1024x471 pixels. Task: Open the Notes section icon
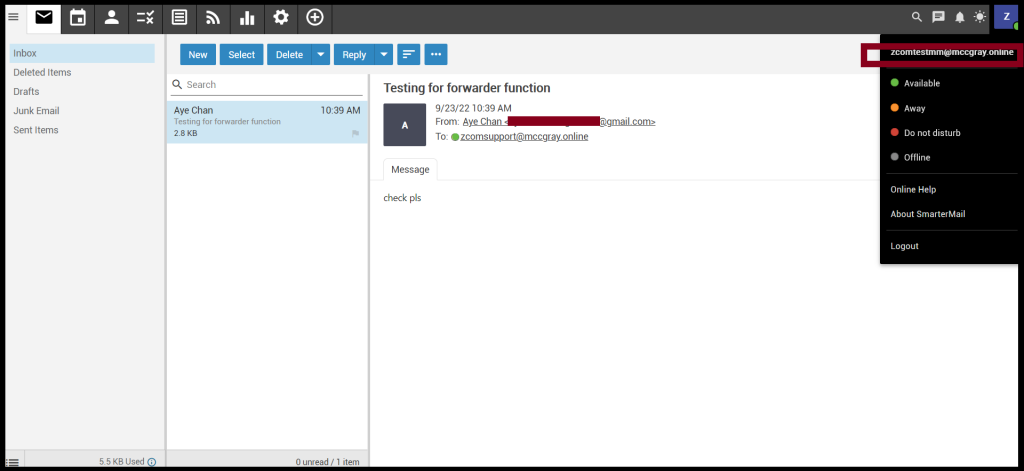pyautogui.click(x=180, y=18)
